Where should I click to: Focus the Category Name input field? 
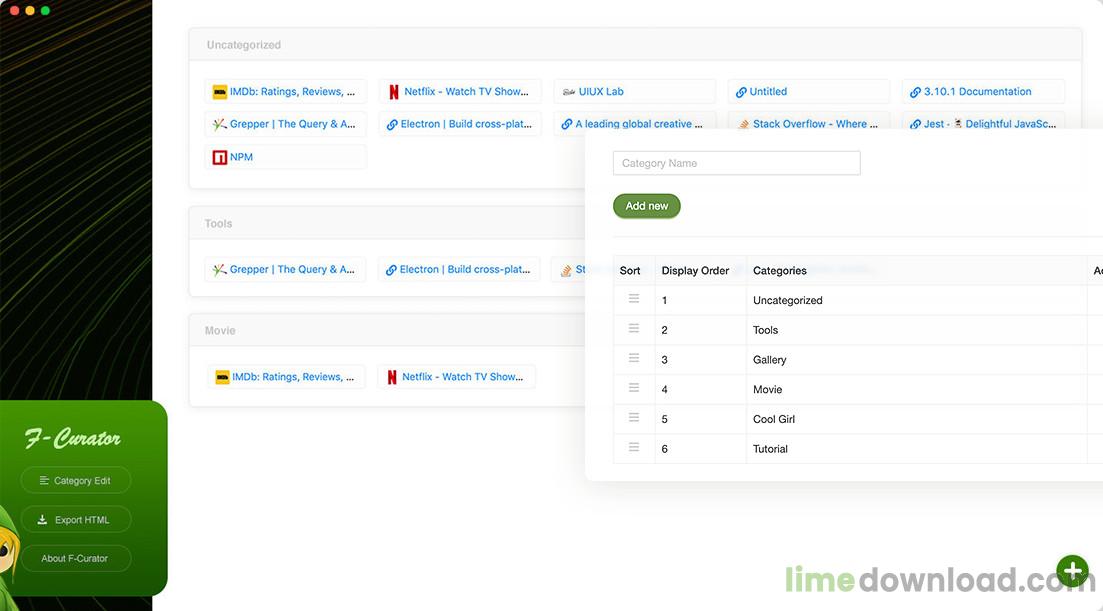737,163
